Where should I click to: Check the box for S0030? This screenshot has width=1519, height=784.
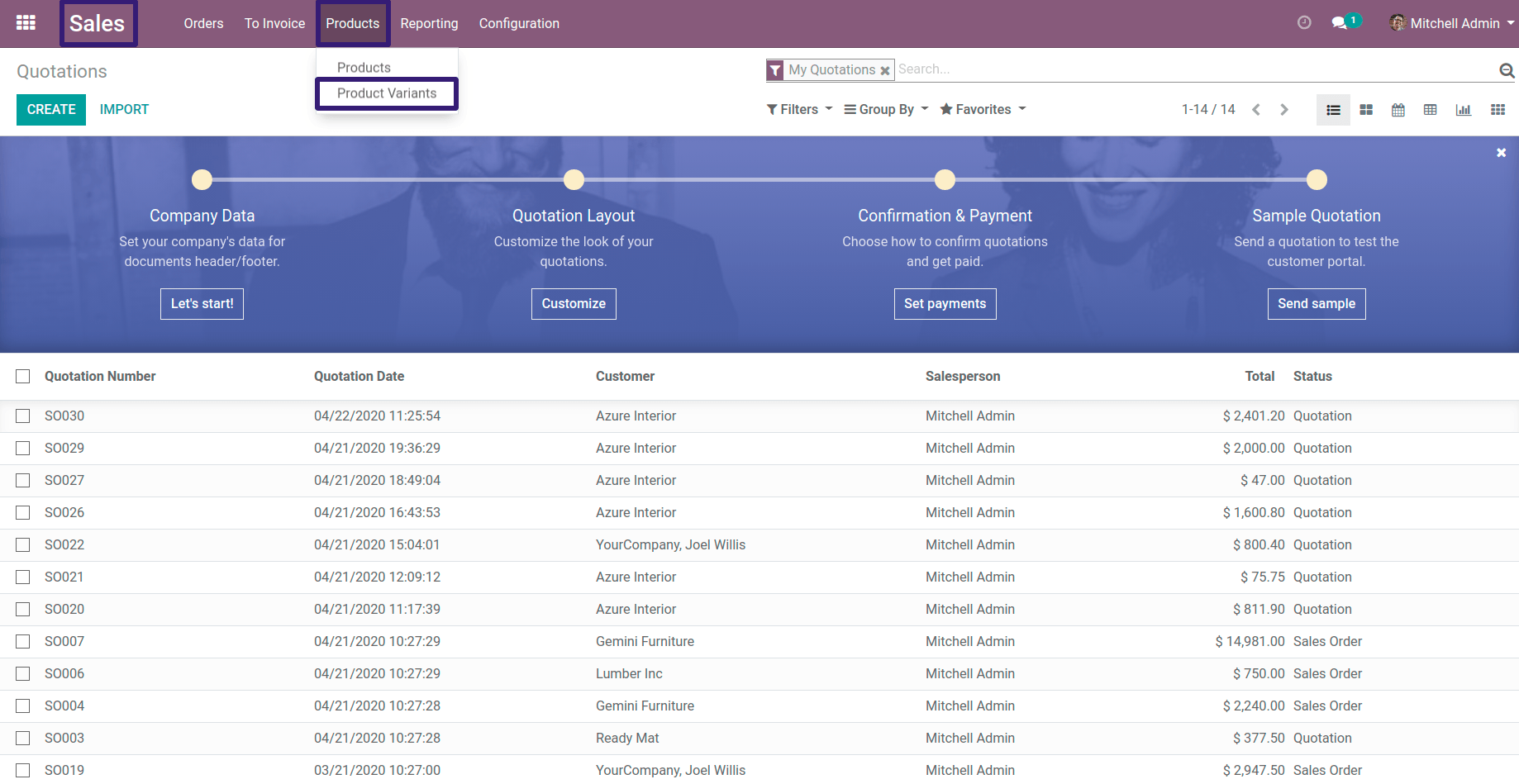tap(23, 416)
